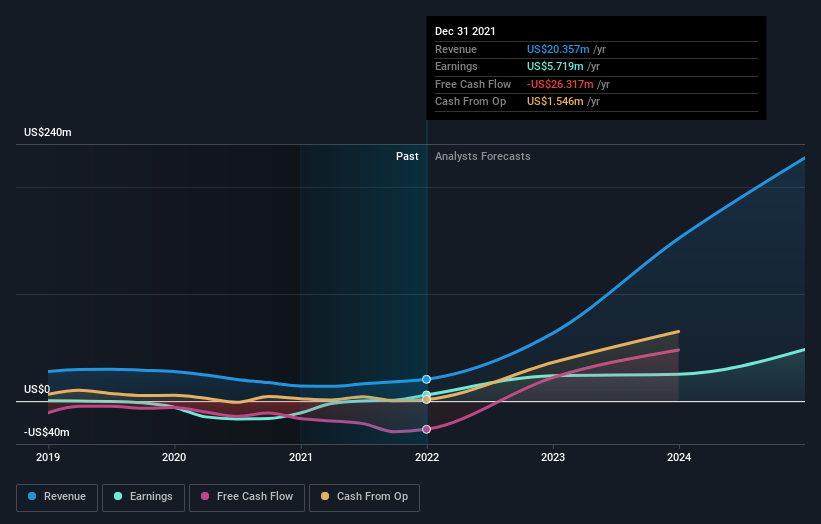Image resolution: width=821 pixels, height=524 pixels.
Task: Click the -US$40m y-axis label
Action: [x=47, y=432]
